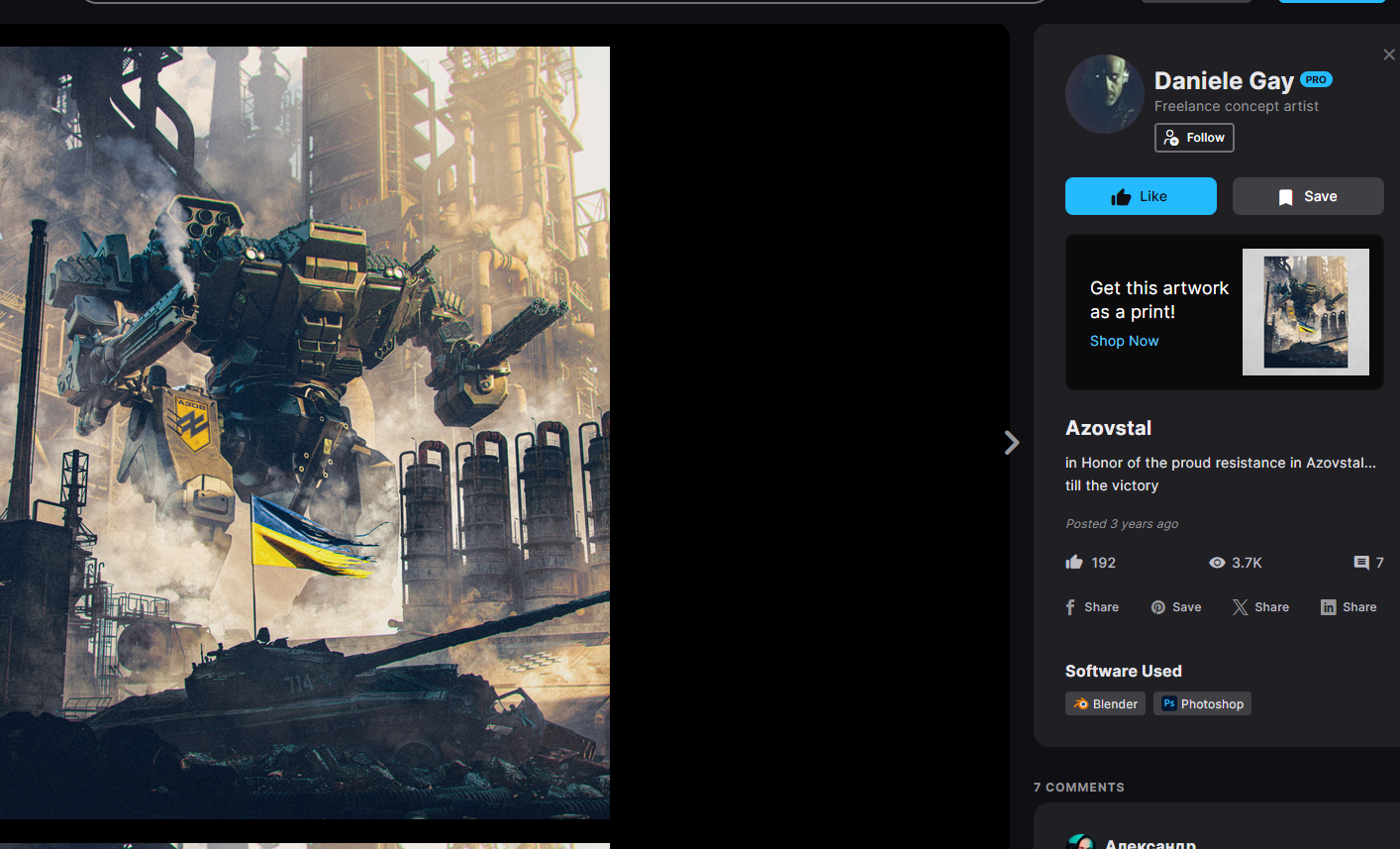Open the main Azovstal mech artwork image

(305, 433)
